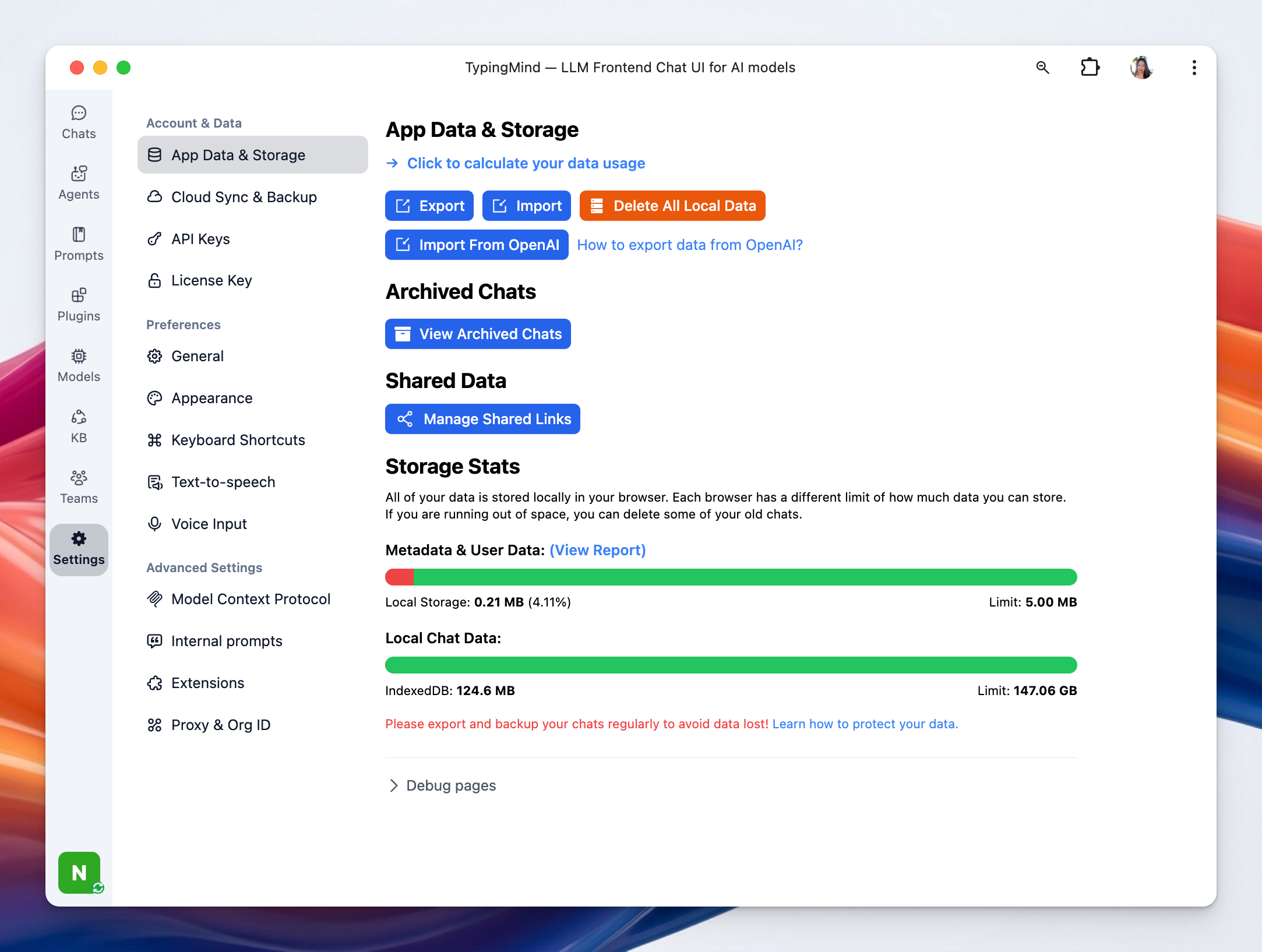Open the KB knowledge base icon
Image resolution: width=1262 pixels, height=952 pixels.
79,426
